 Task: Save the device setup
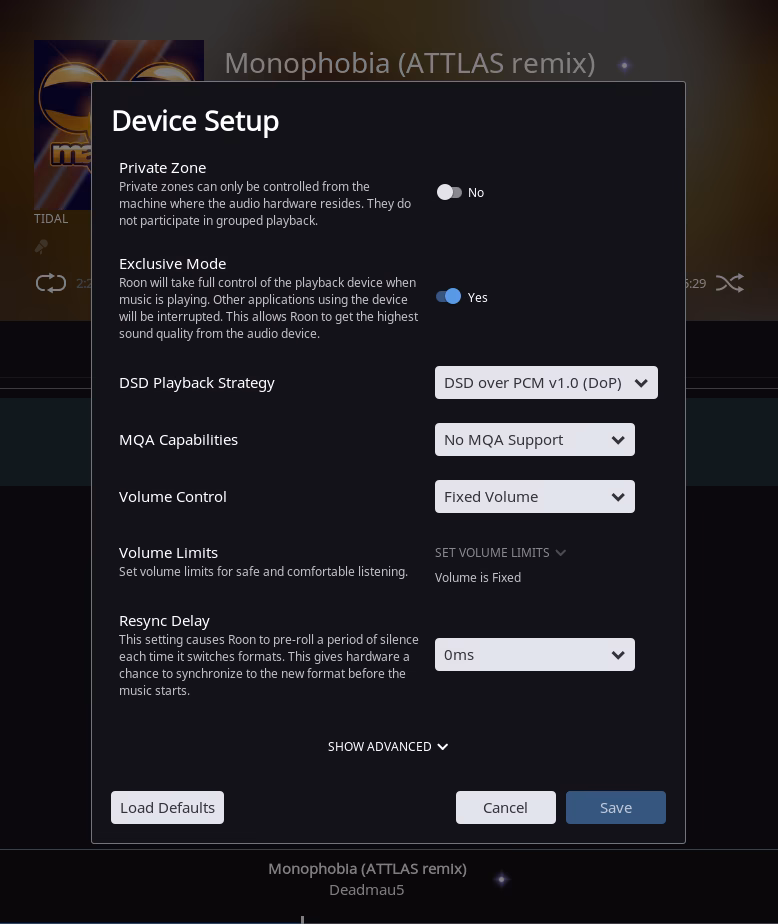pos(616,807)
